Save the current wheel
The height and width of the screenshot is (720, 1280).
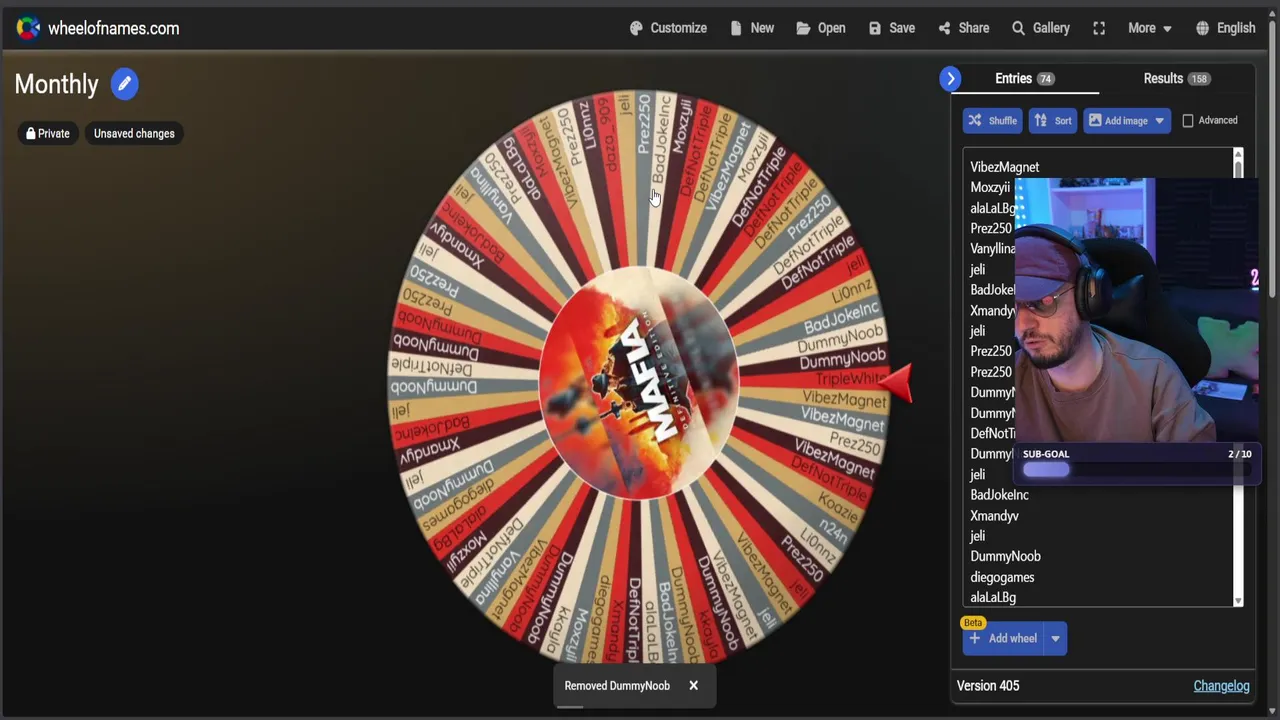[892, 28]
